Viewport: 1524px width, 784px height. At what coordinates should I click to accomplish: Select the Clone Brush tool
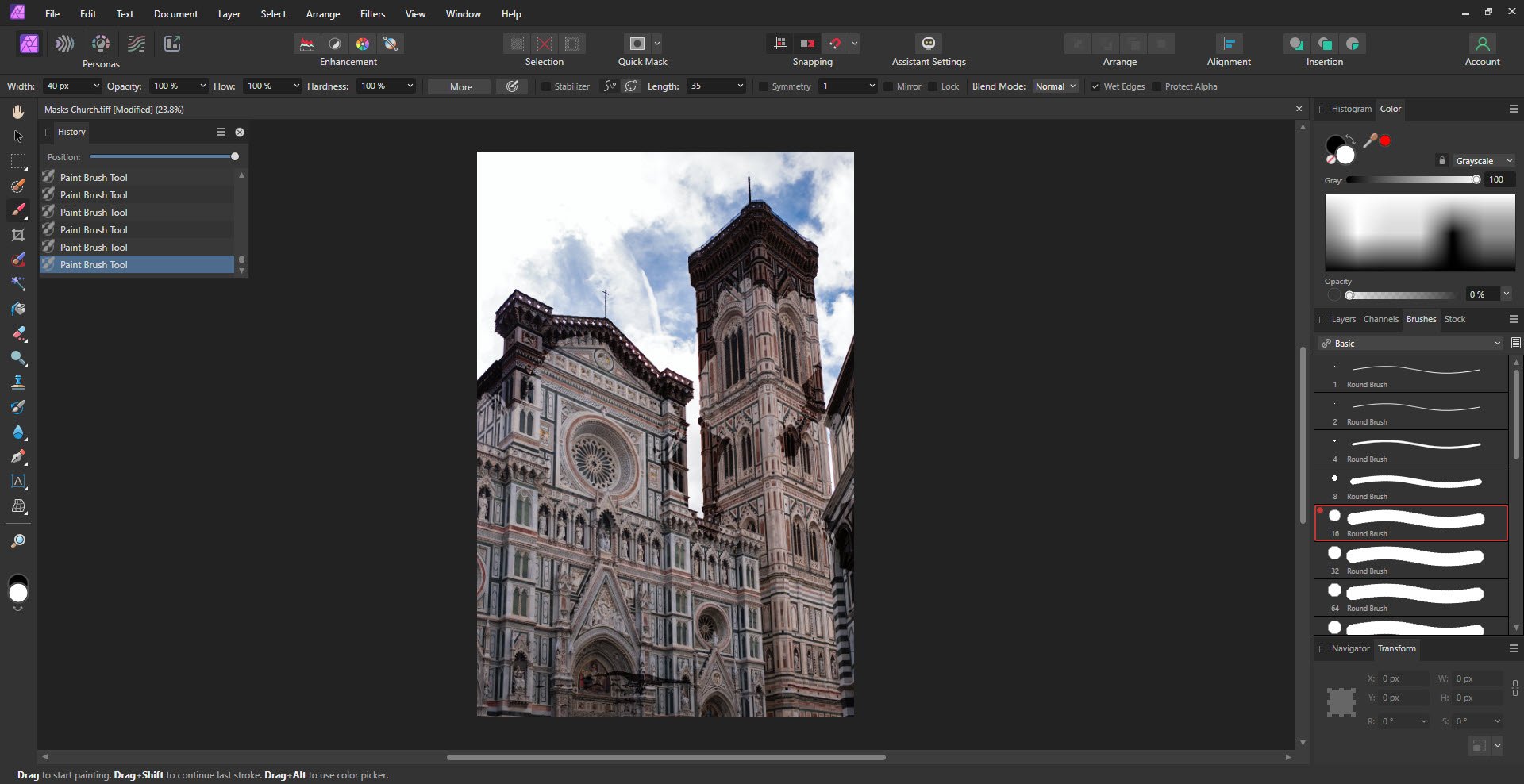[x=18, y=382]
